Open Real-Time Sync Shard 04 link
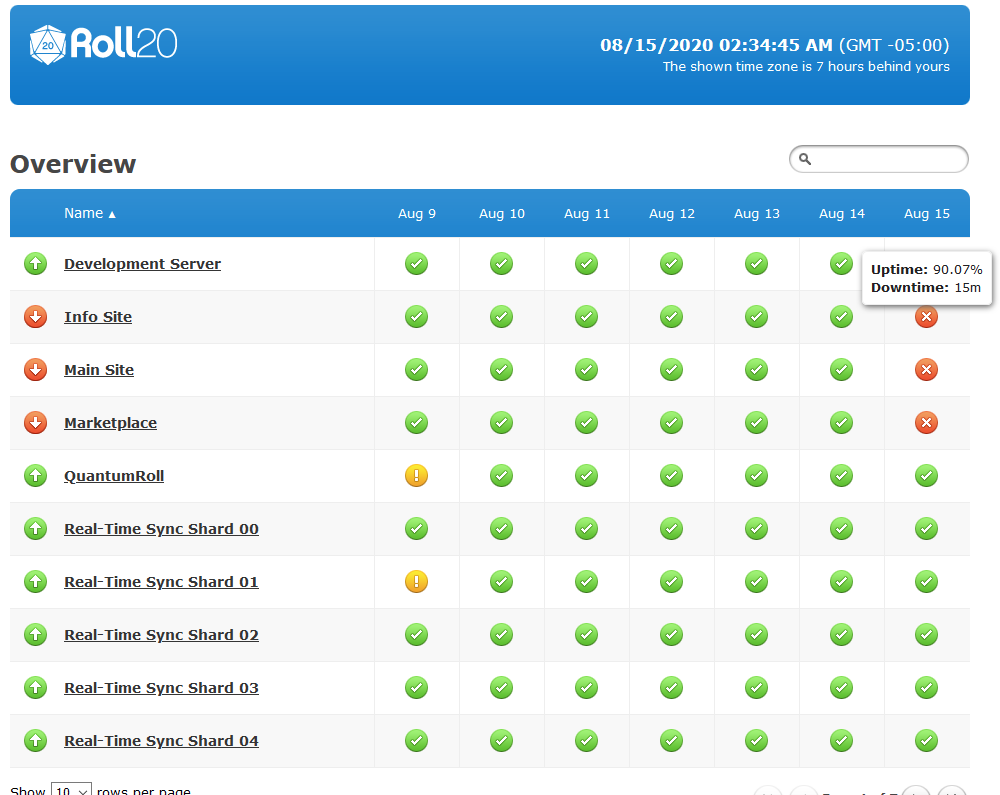Viewport: 1000px width, 795px height. coord(161,740)
